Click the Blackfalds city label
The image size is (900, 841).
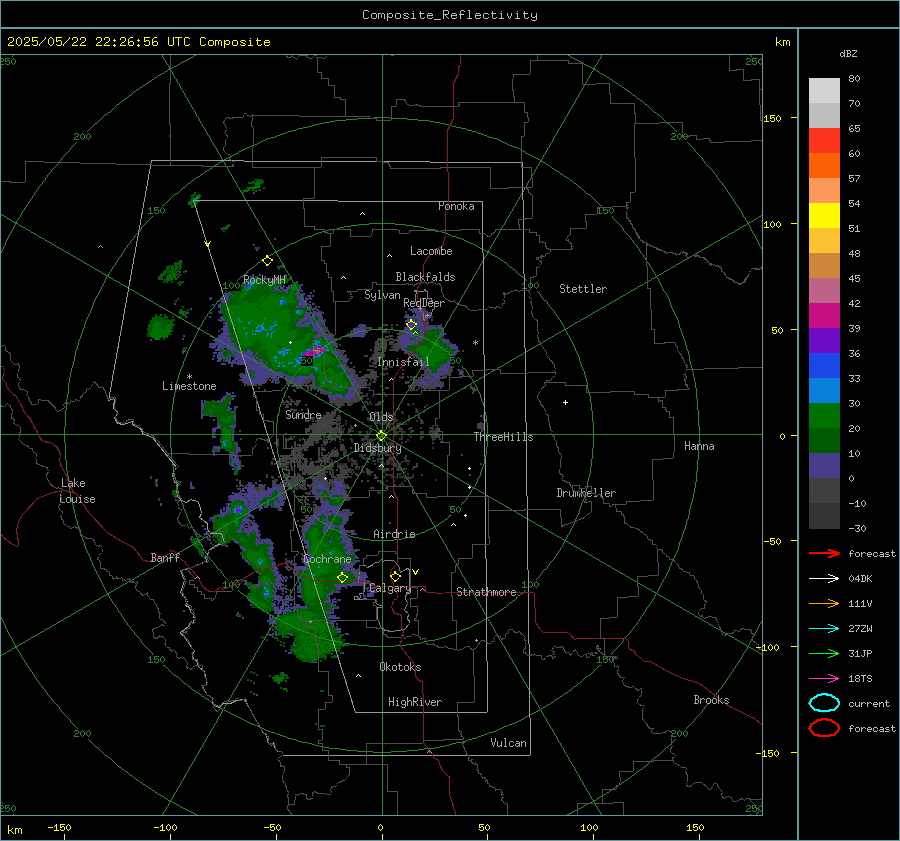425,277
